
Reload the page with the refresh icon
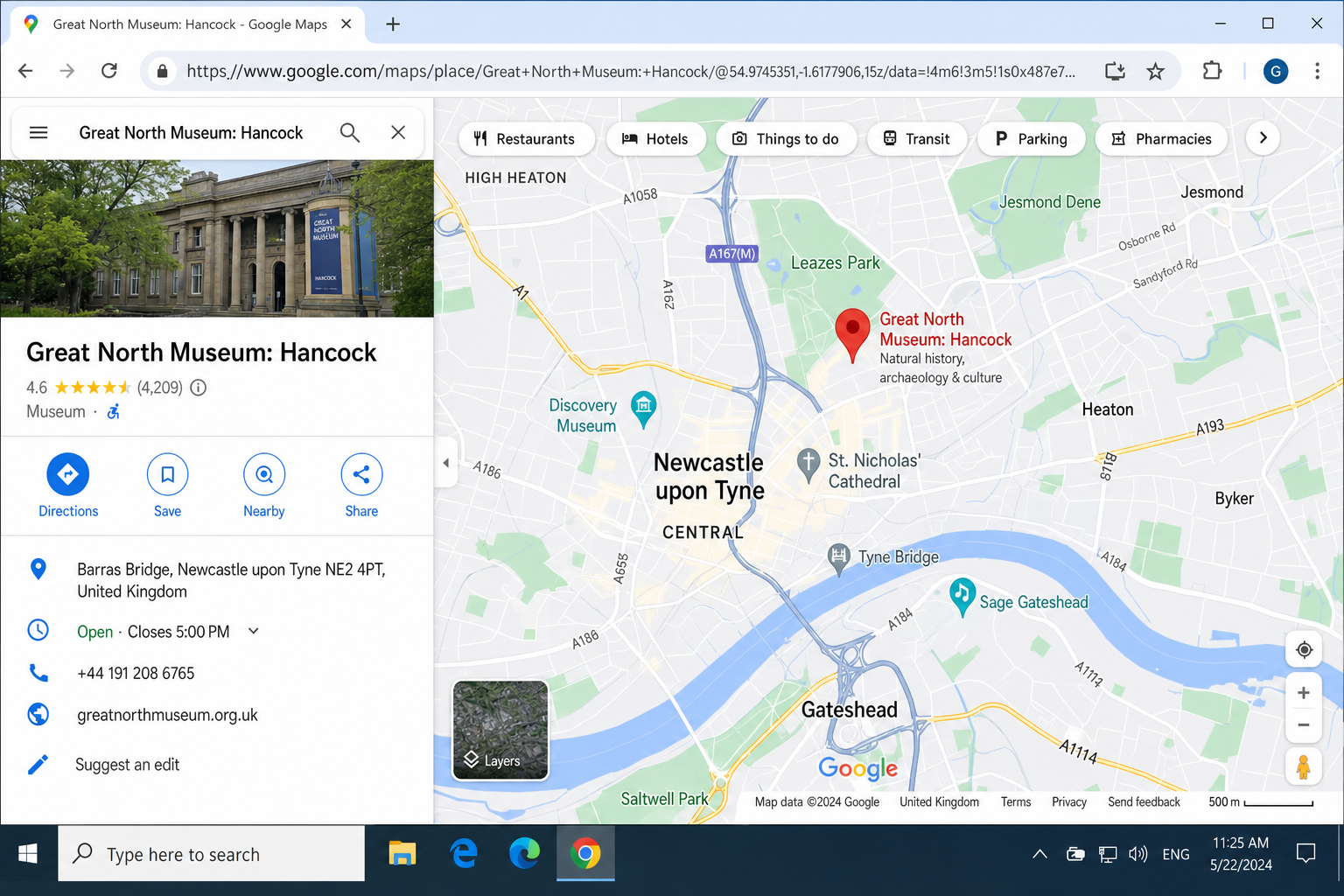click(x=109, y=71)
